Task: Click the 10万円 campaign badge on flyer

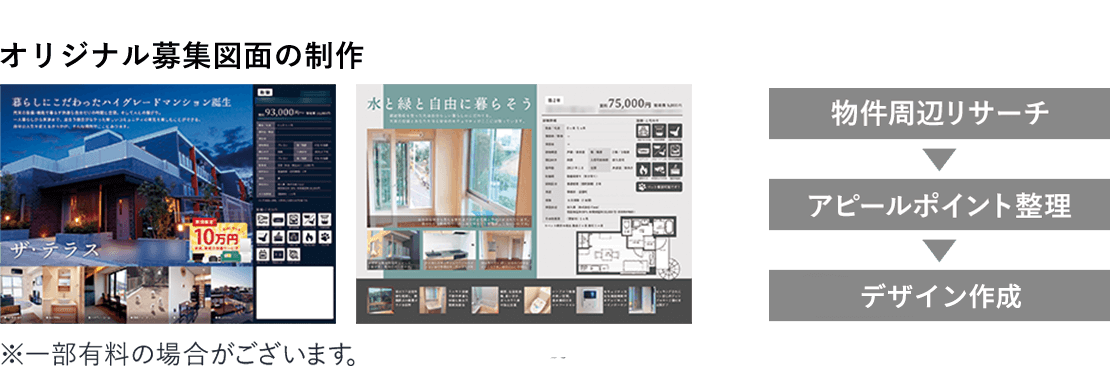Action: point(219,241)
